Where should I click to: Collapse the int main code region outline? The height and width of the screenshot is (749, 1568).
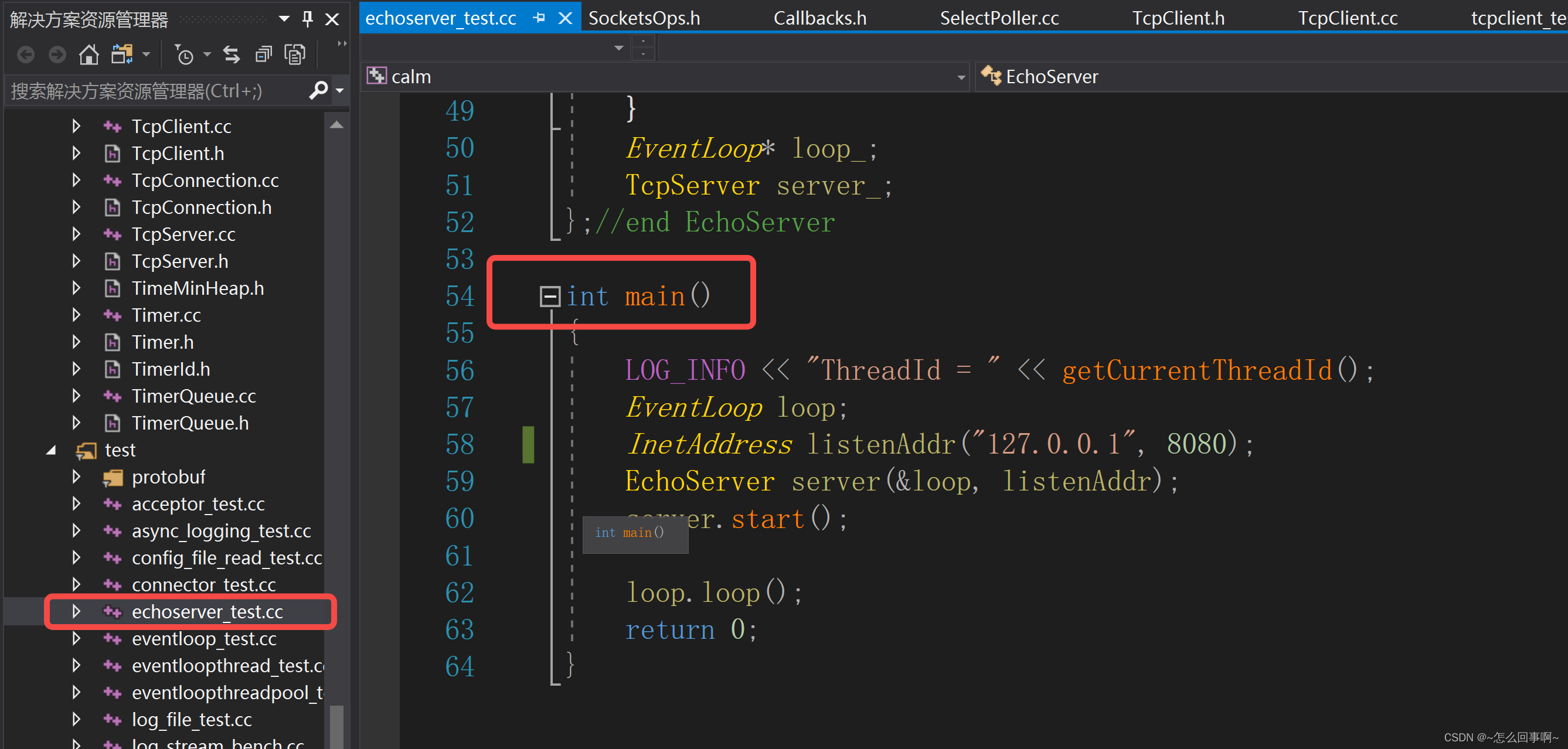coord(550,297)
